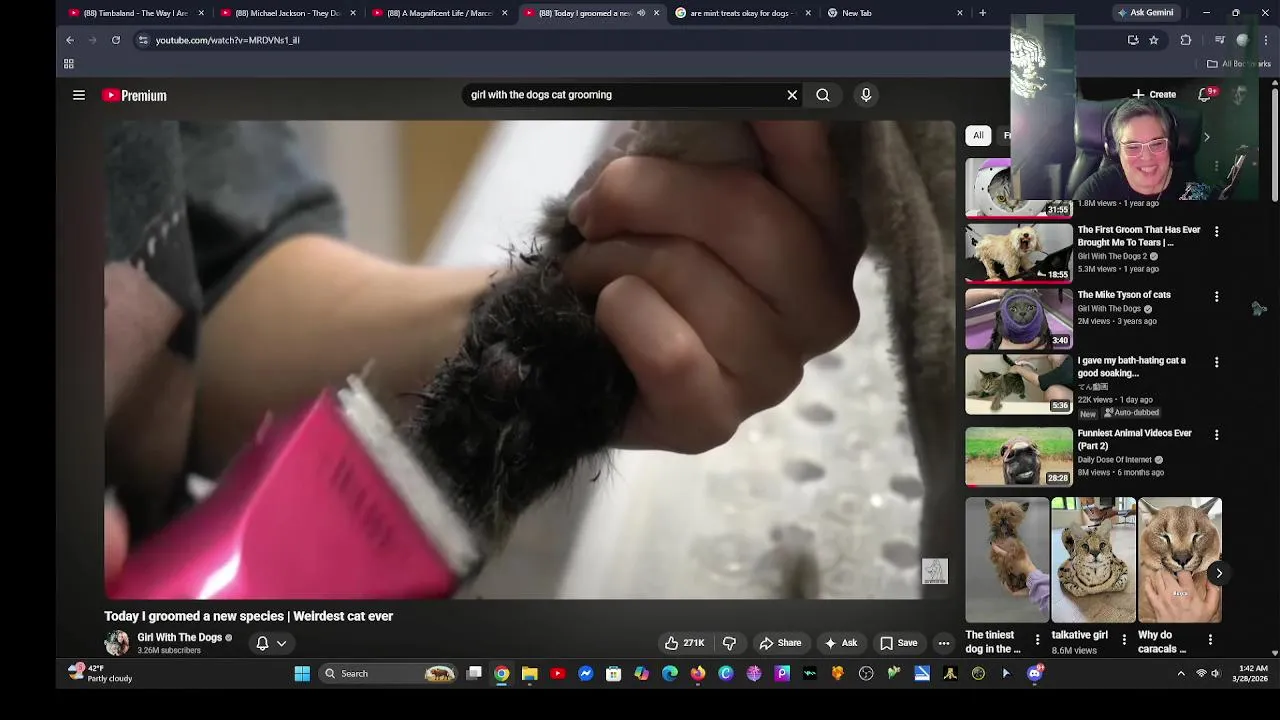Open options for Funniest Animal Videos

pos(1216,435)
